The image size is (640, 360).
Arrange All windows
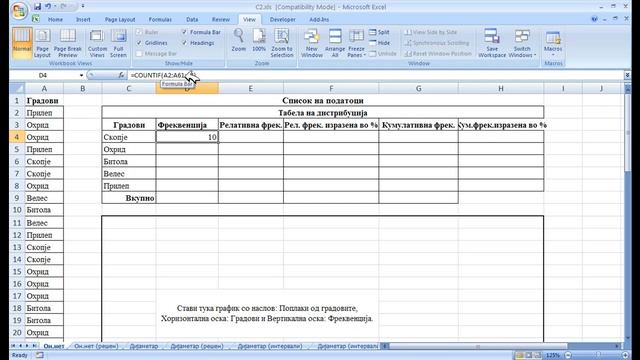[x=335, y=43]
